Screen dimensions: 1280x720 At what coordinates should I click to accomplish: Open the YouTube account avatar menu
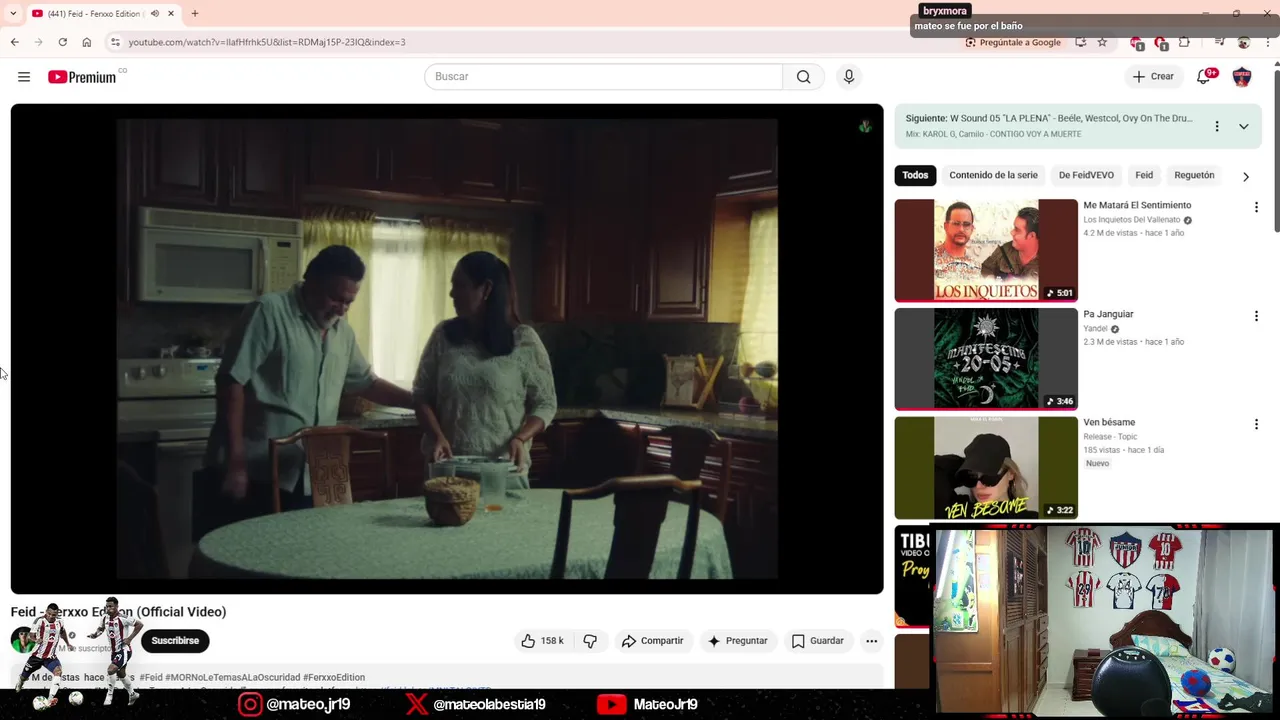[x=1242, y=77]
